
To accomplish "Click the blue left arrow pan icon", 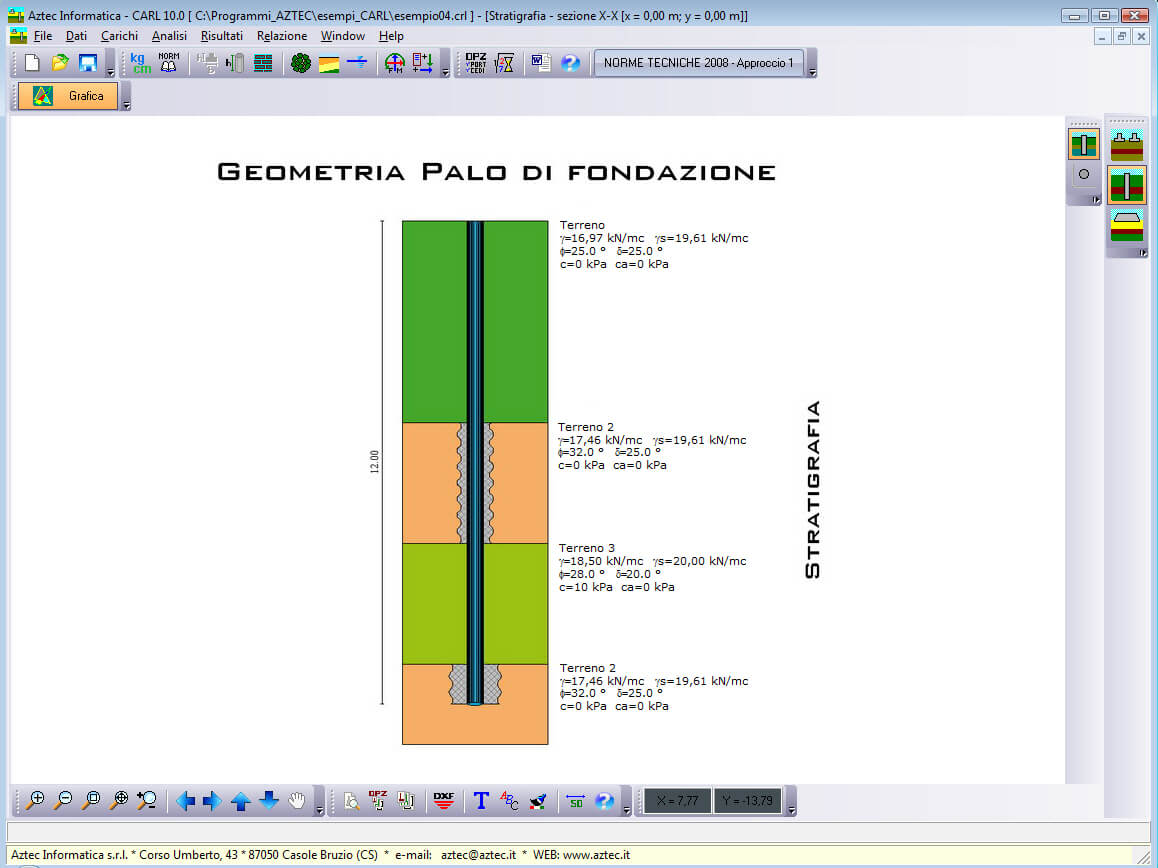I will coord(185,800).
